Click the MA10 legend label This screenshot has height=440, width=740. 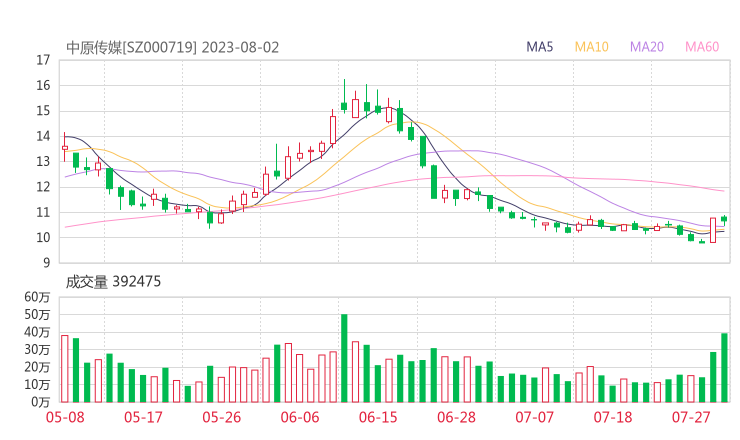point(591,47)
